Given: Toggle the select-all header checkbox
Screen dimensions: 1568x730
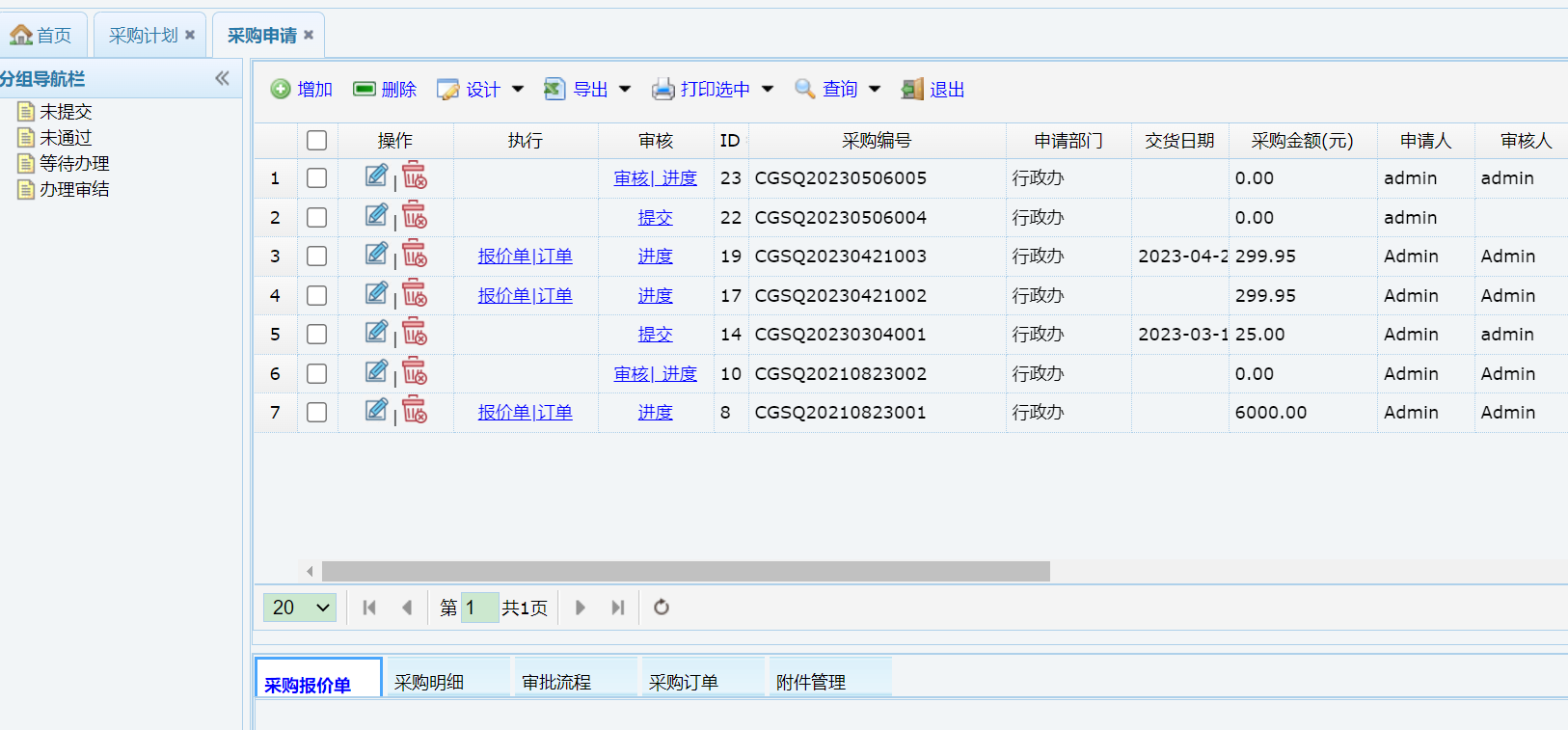Looking at the screenshot, I should pos(316,141).
